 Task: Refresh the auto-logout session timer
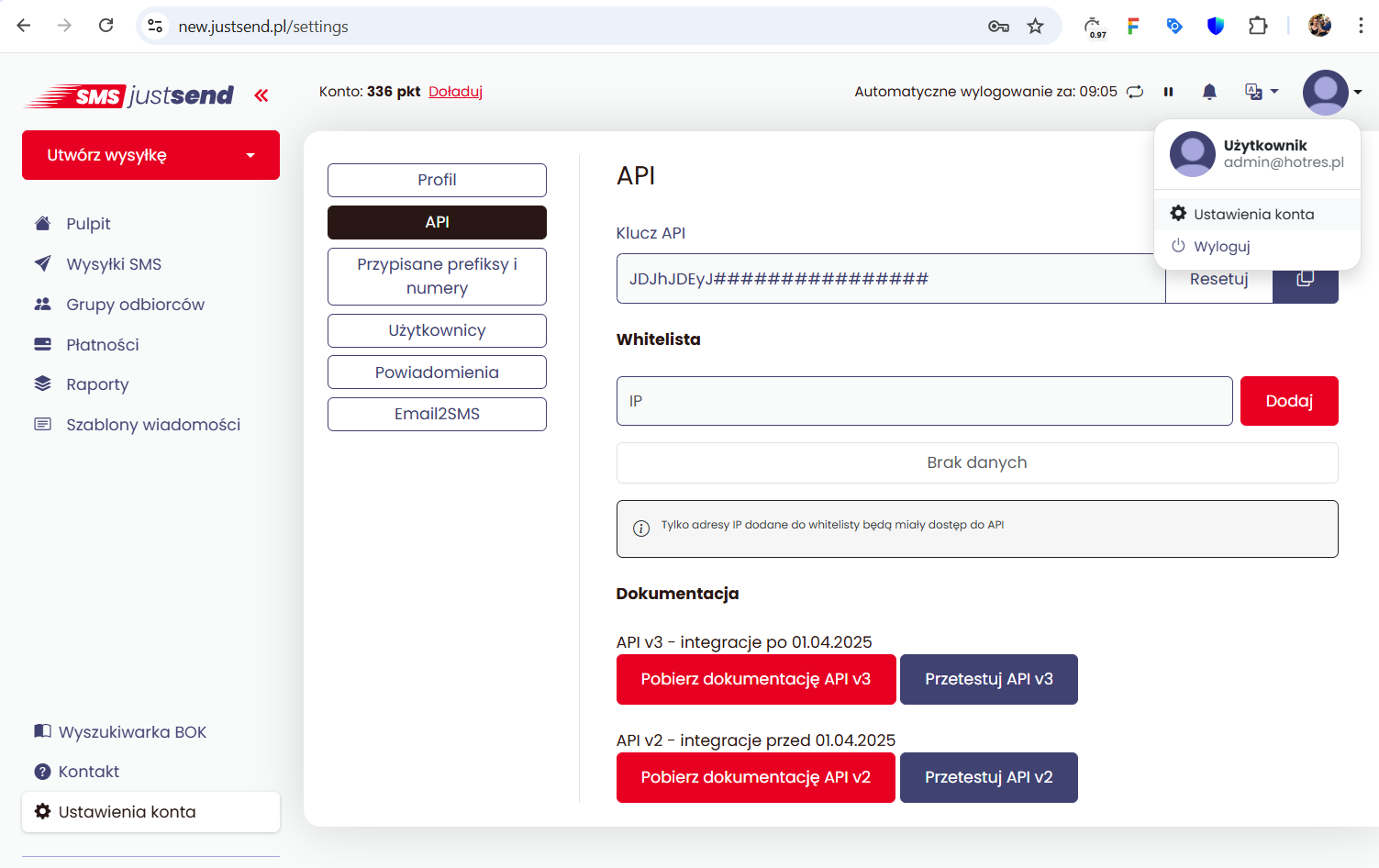pos(1135,92)
